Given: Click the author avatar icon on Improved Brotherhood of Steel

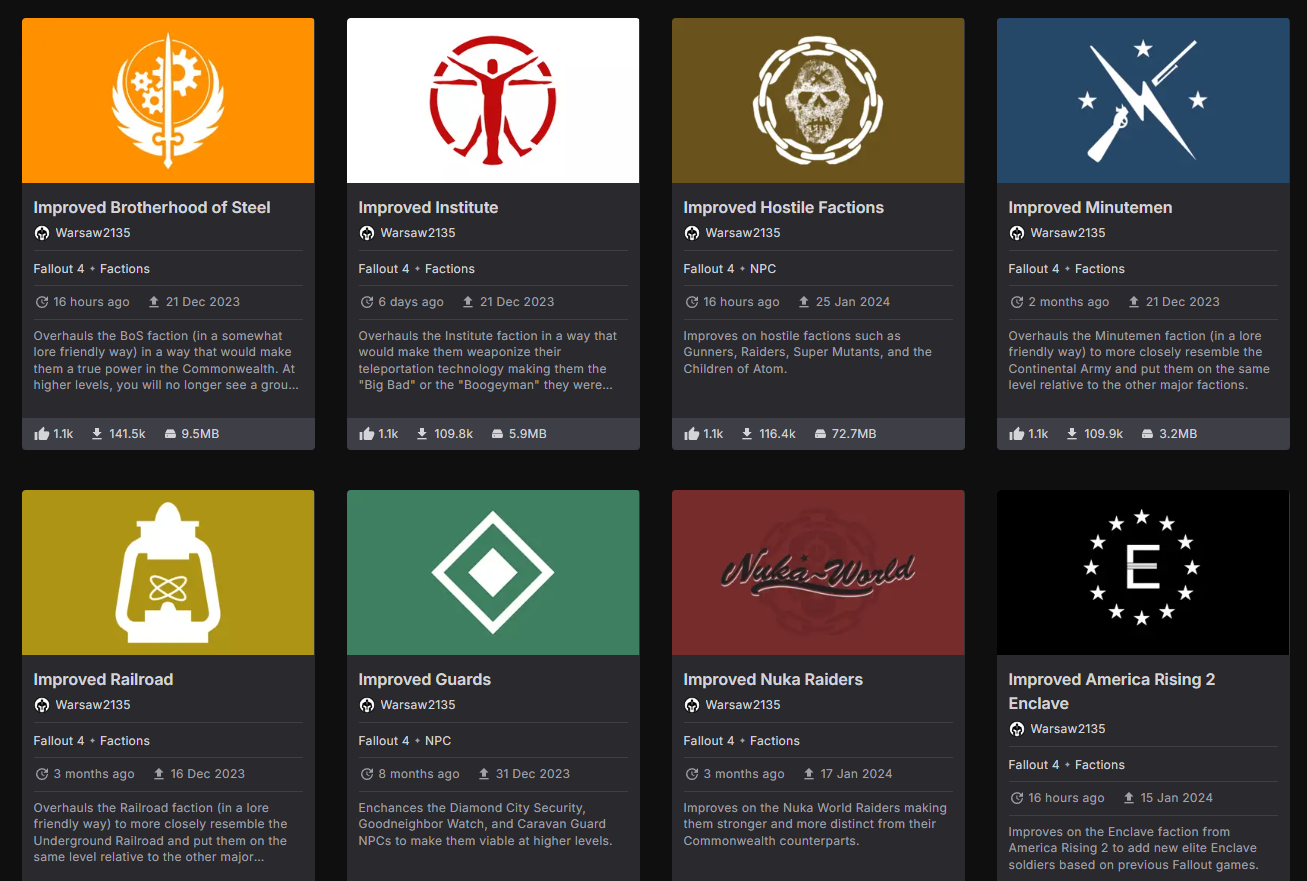Looking at the screenshot, I should point(42,233).
